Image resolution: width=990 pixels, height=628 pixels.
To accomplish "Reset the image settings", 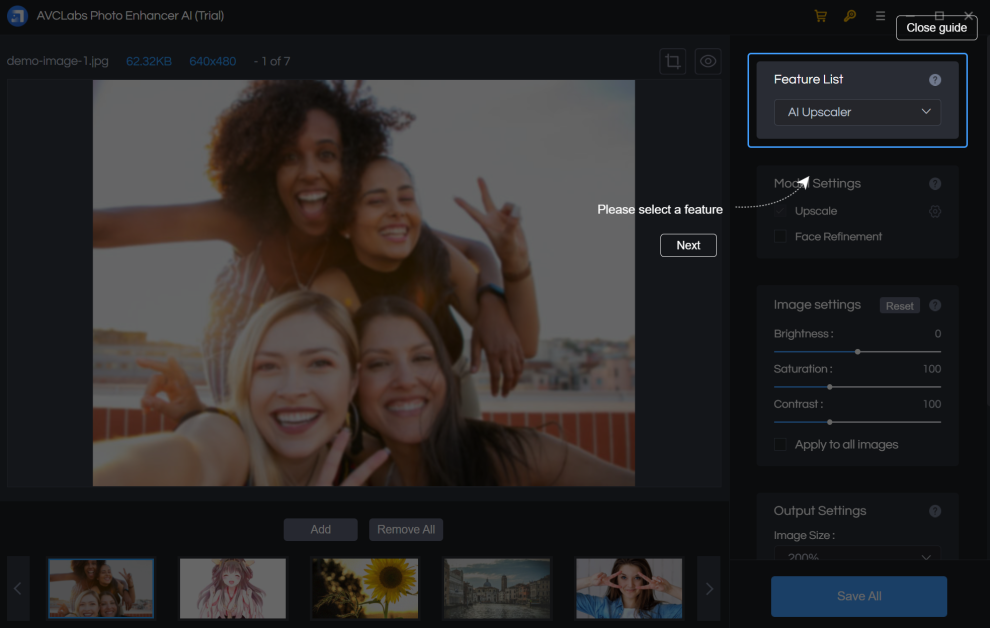I will 900,305.
